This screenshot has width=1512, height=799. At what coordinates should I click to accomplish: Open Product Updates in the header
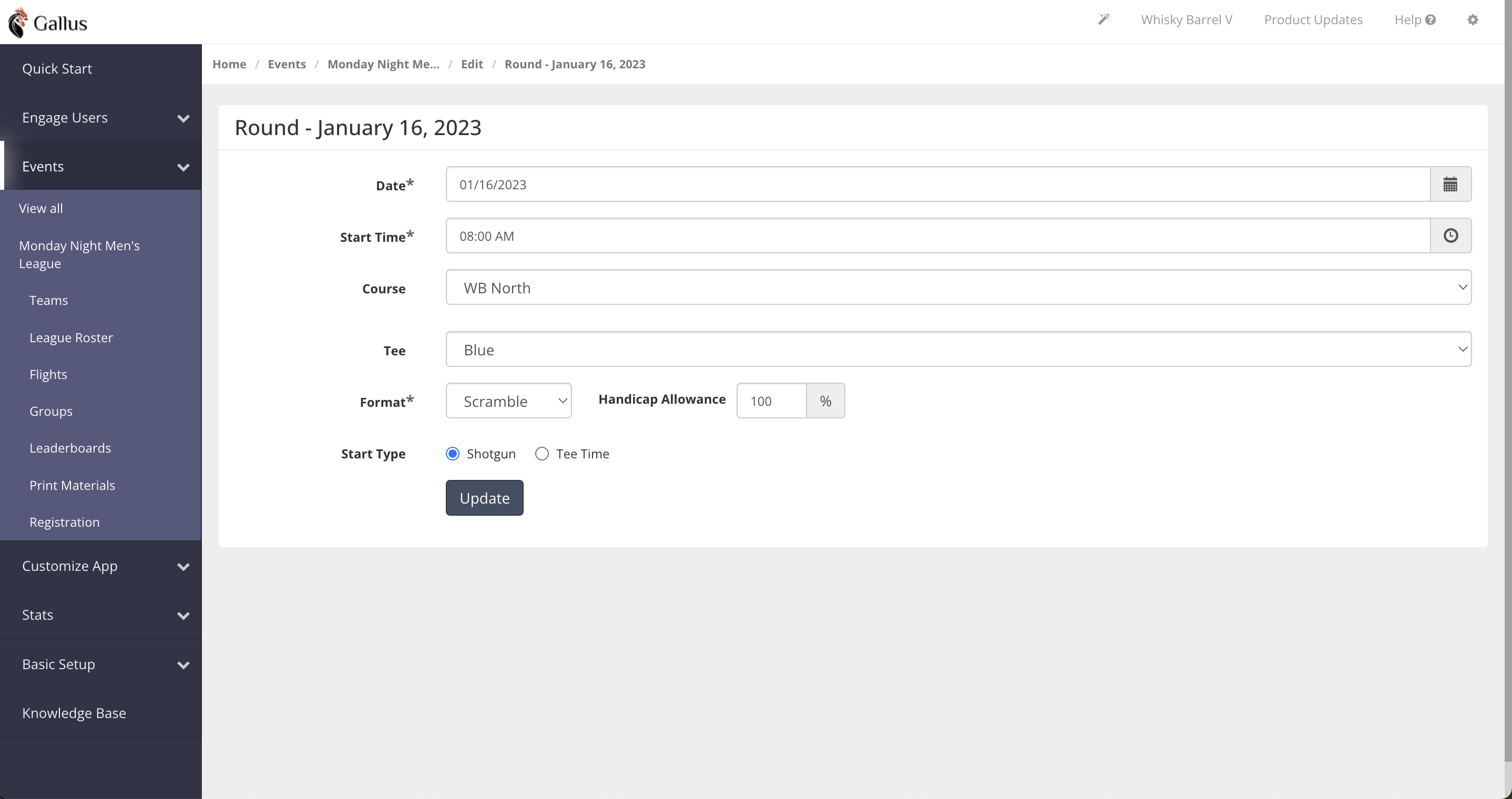click(x=1313, y=19)
